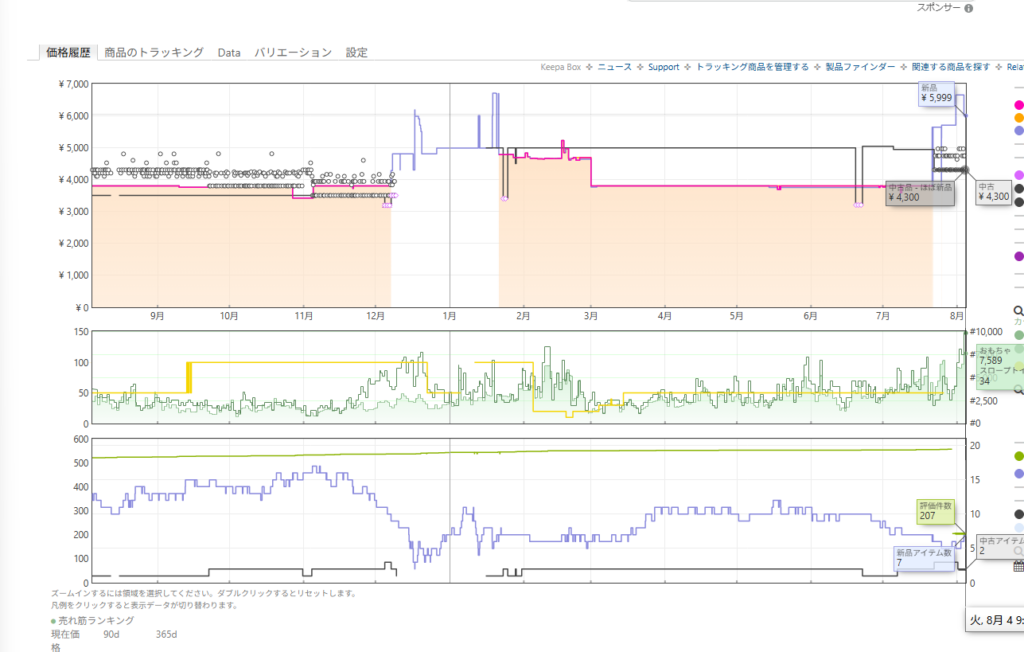Image resolution: width=1024 pixels, height=652 pixels.
Task: Click the Support link
Action: point(664,67)
